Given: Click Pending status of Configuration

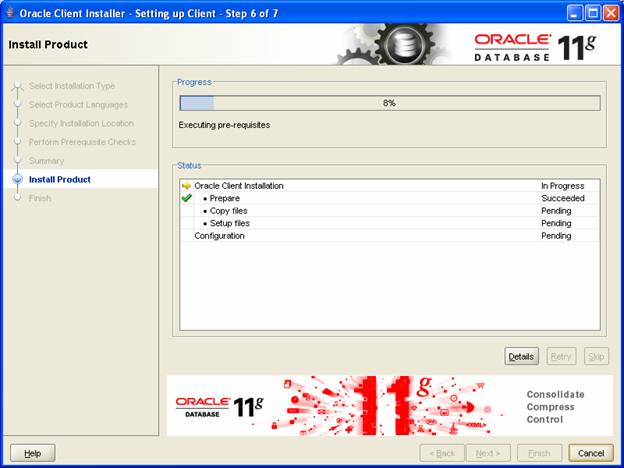Looking at the screenshot, I should click(x=556, y=236).
